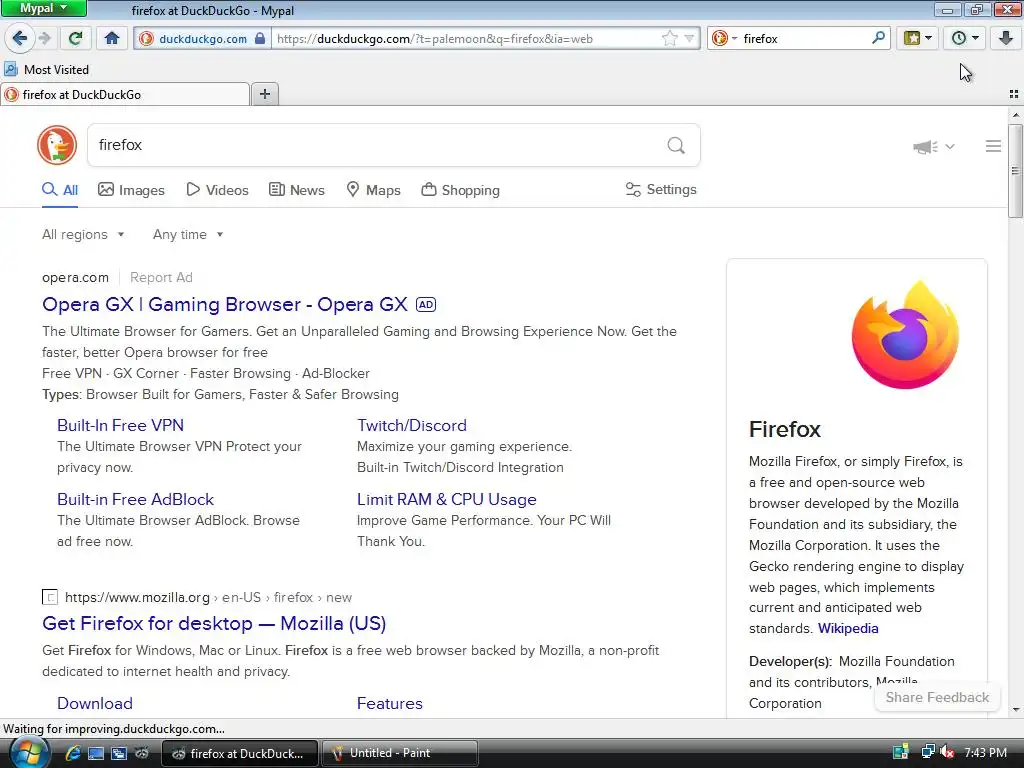Viewport: 1024px width, 768px height.
Task: Submit search with page magnifier icon
Action: point(676,145)
